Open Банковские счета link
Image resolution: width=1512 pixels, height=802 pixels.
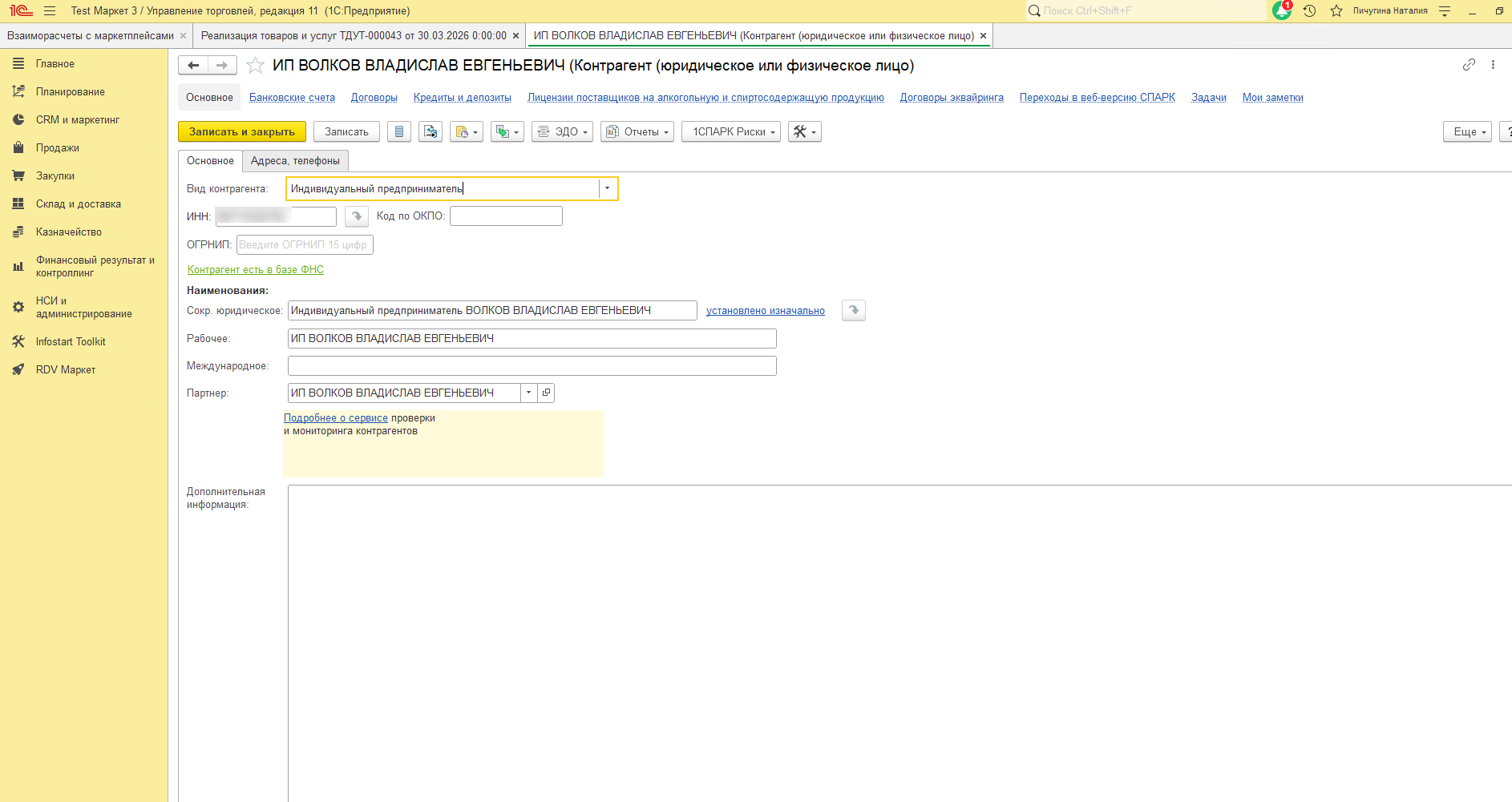tap(292, 98)
